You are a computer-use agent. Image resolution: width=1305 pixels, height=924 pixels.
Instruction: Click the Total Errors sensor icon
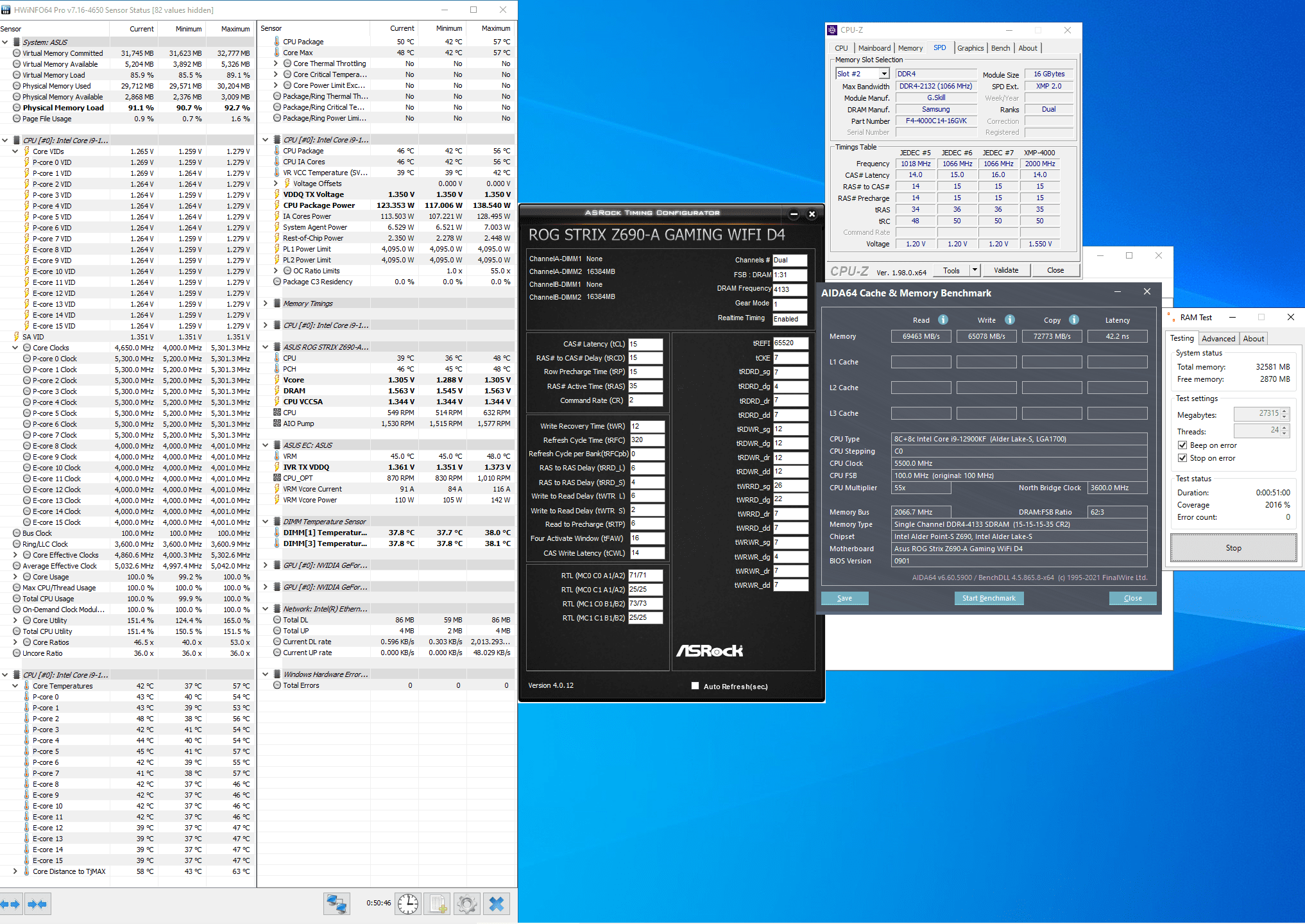[x=277, y=685]
